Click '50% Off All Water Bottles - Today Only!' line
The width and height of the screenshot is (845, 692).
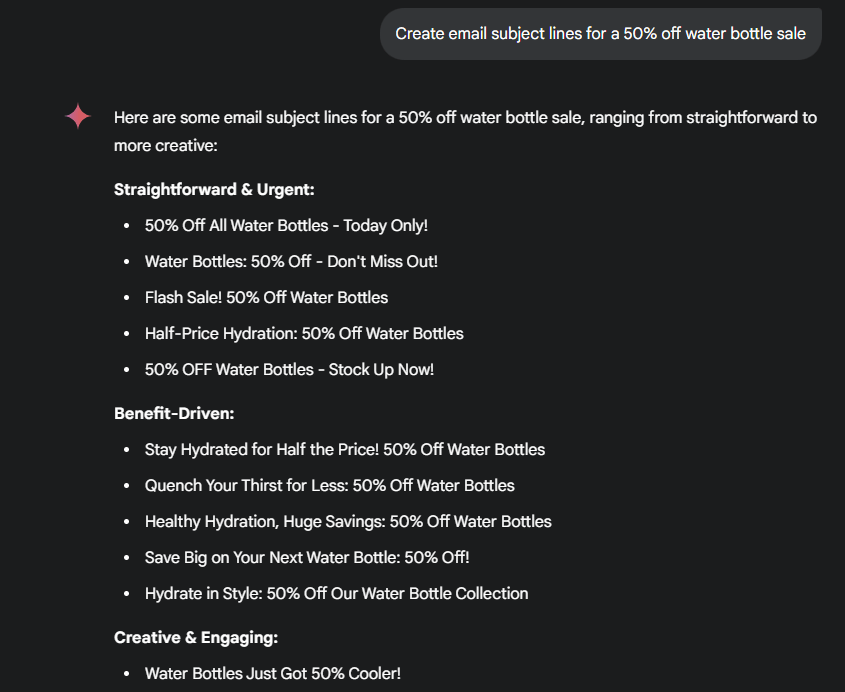286,226
